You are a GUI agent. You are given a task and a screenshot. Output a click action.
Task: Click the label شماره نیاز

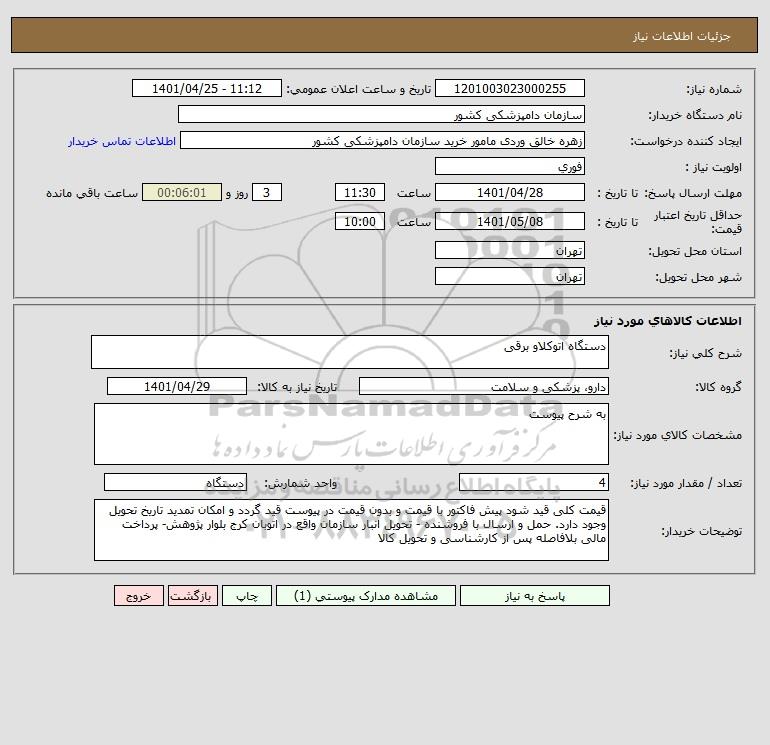[714, 89]
